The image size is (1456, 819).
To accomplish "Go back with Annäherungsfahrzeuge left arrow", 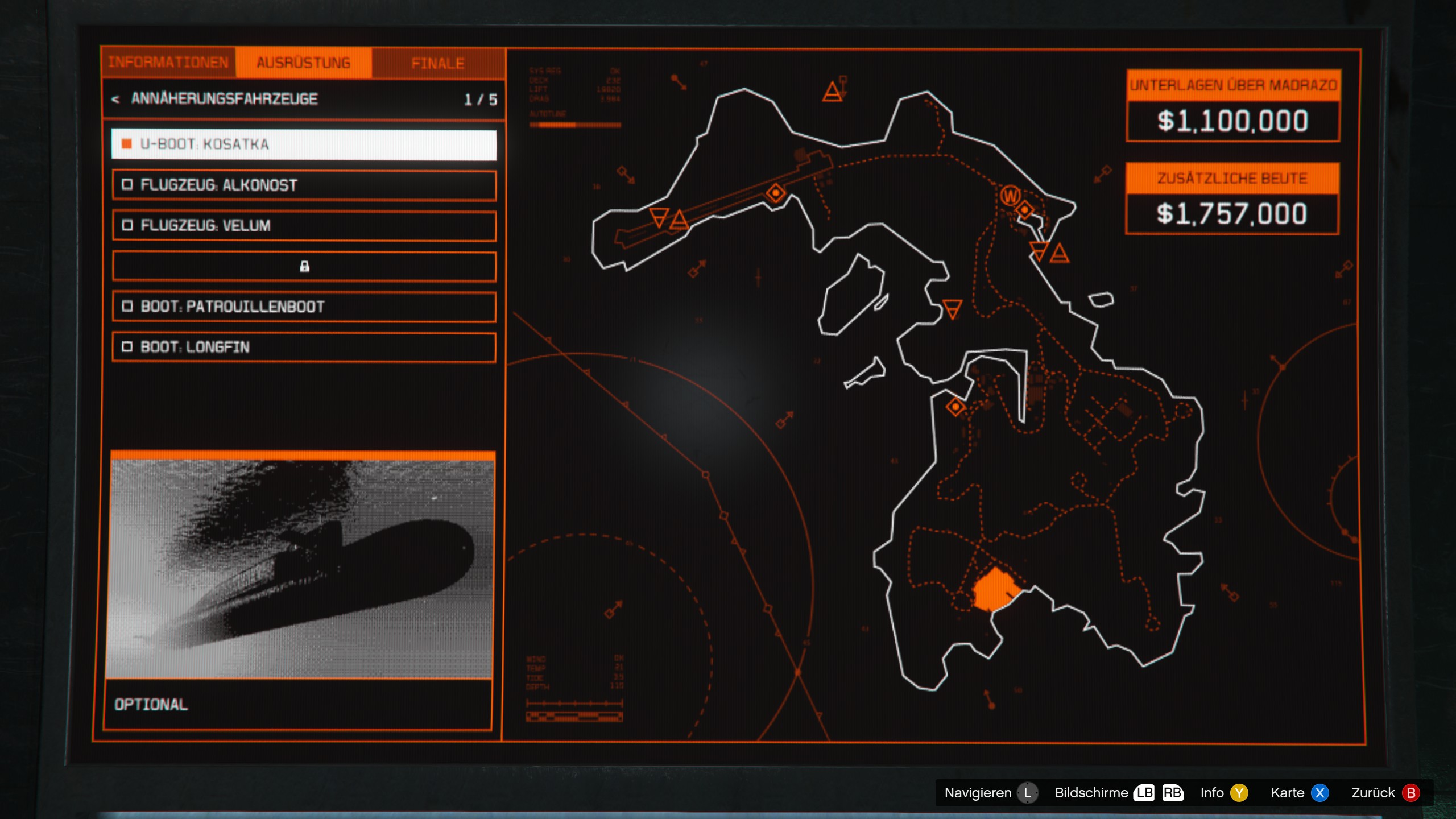I will tap(115, 100).
